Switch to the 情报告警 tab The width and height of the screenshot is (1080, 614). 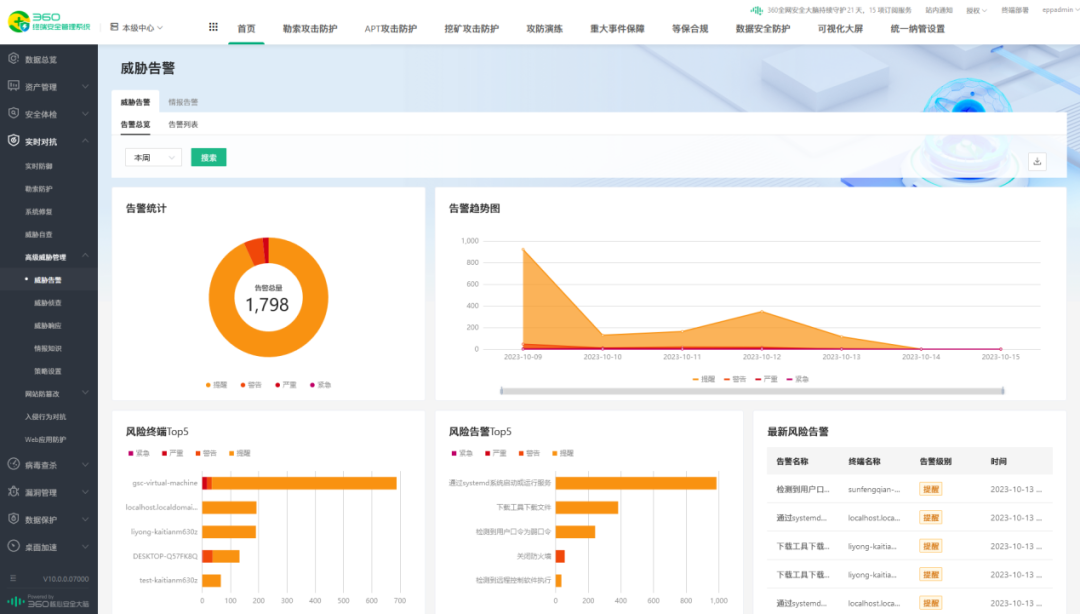point(183,101)
